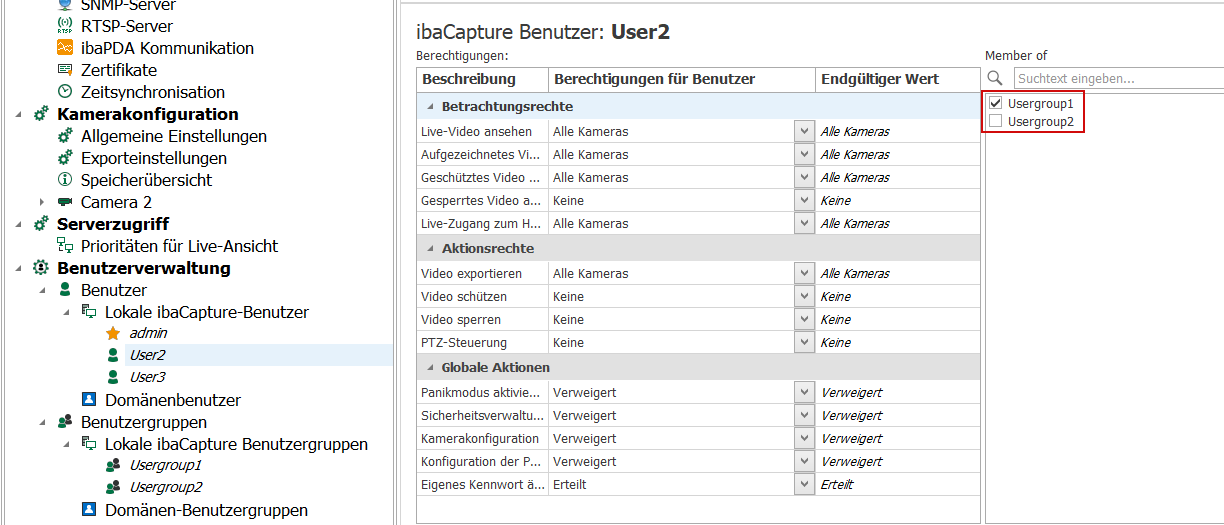This screenshot has height=525, width=1224.
Task: Click the Kamerakonfiguration gear icon
Action: (41, 114)
